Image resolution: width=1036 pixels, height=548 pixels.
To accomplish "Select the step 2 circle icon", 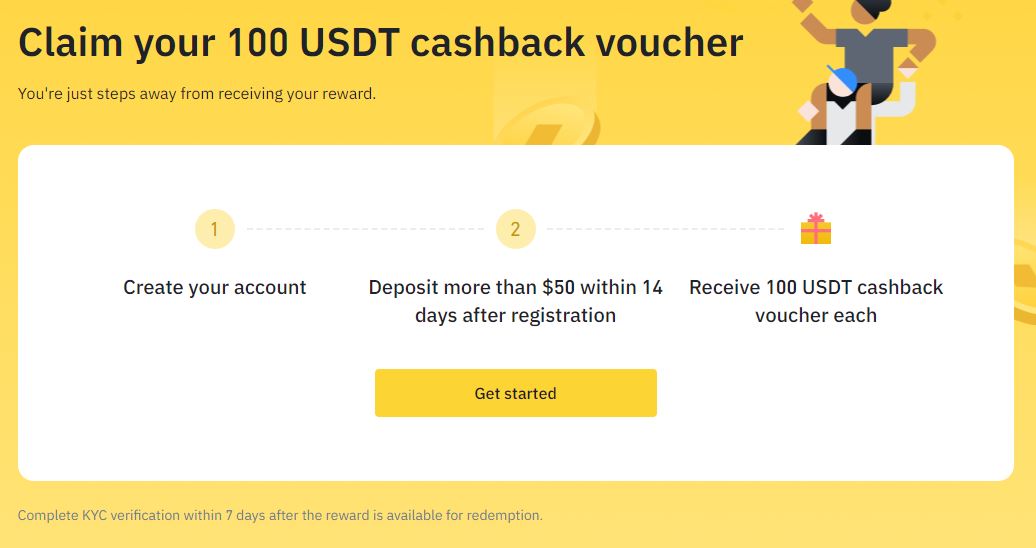I will point(515,229).
